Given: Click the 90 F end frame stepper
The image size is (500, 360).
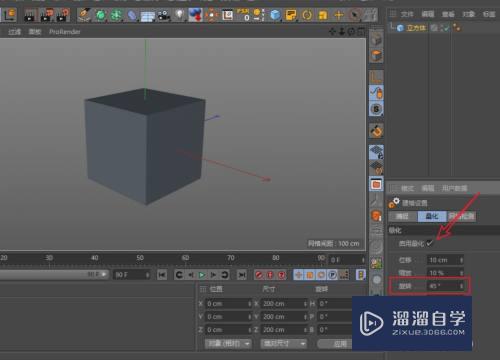Looking at the screenshot, I should (147, 275).
